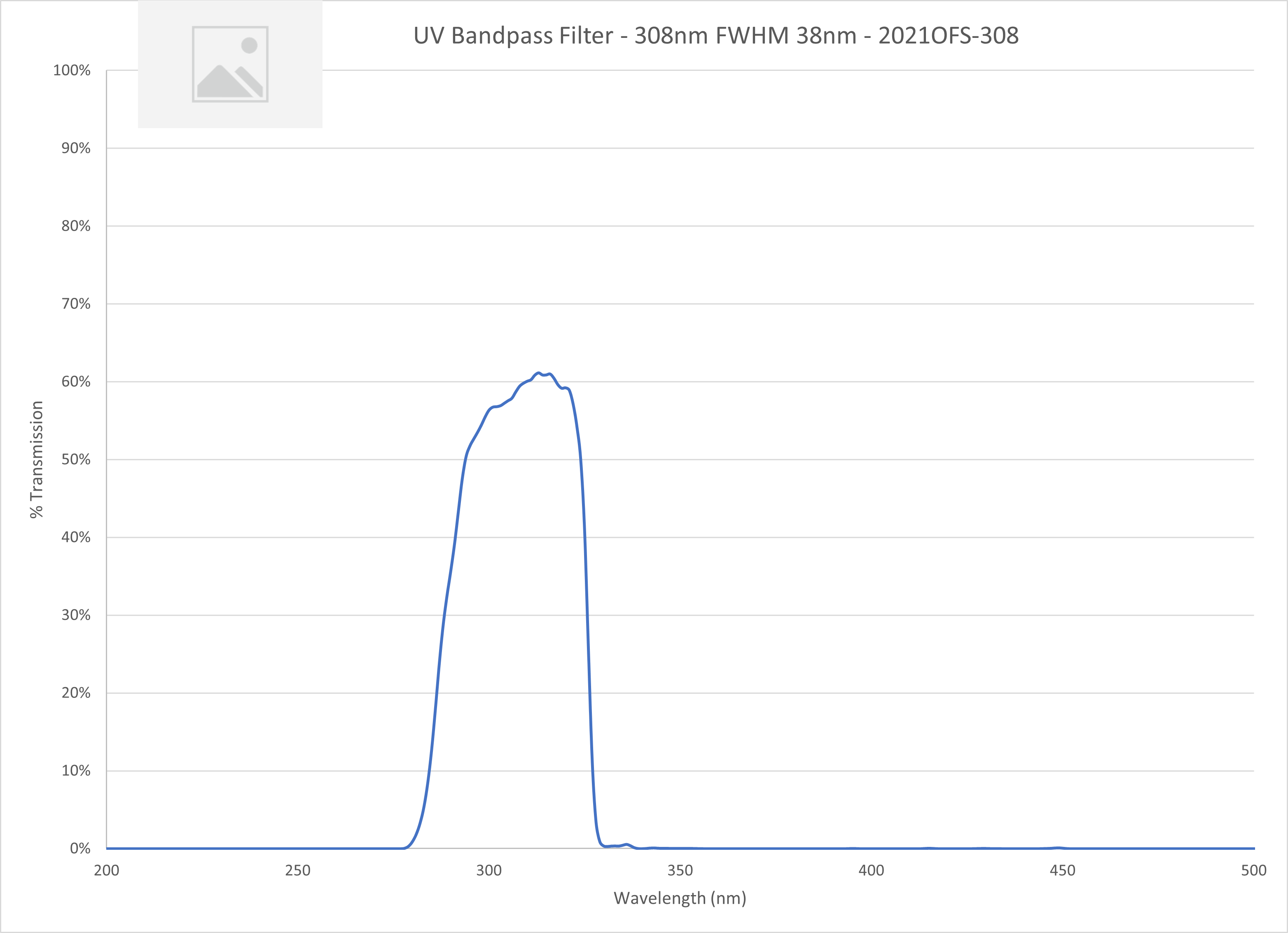The height and width of the screenshot is (933, 1288).
Task: Click the 200 x-axis label
Action: [x=106, y=870]
